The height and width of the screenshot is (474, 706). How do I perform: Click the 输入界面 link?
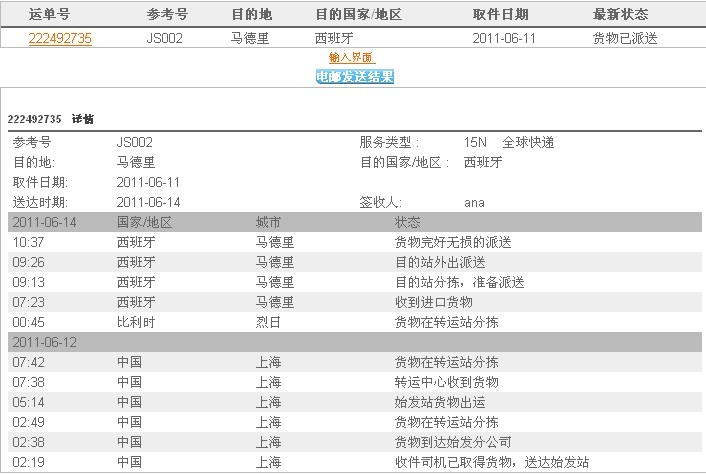coord(352,58)
